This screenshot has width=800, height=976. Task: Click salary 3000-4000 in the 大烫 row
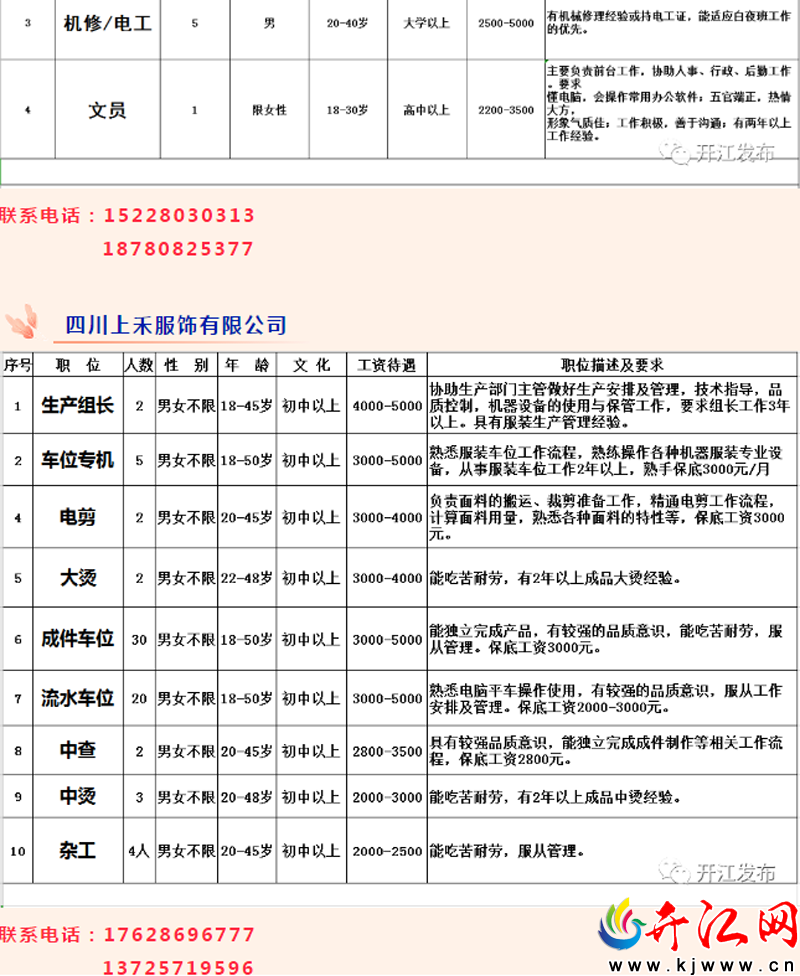387,578
